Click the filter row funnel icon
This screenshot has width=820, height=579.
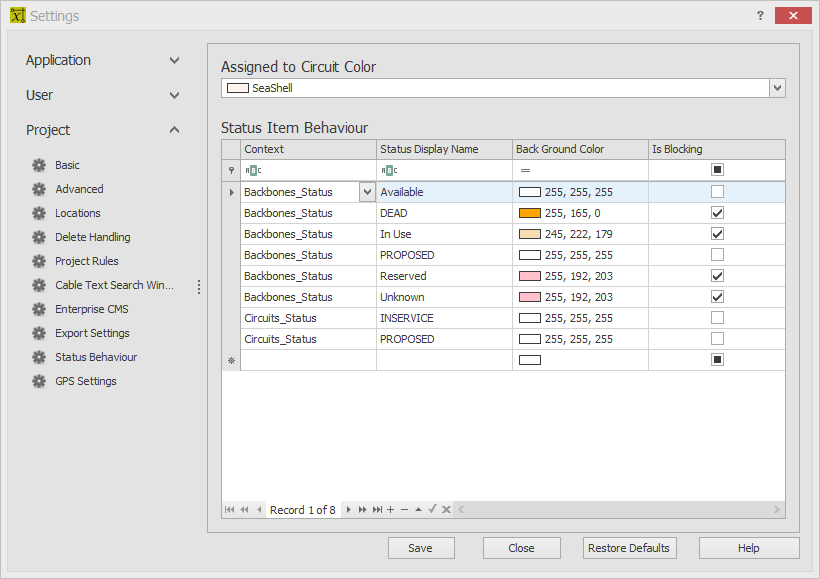tap(231, 171)
